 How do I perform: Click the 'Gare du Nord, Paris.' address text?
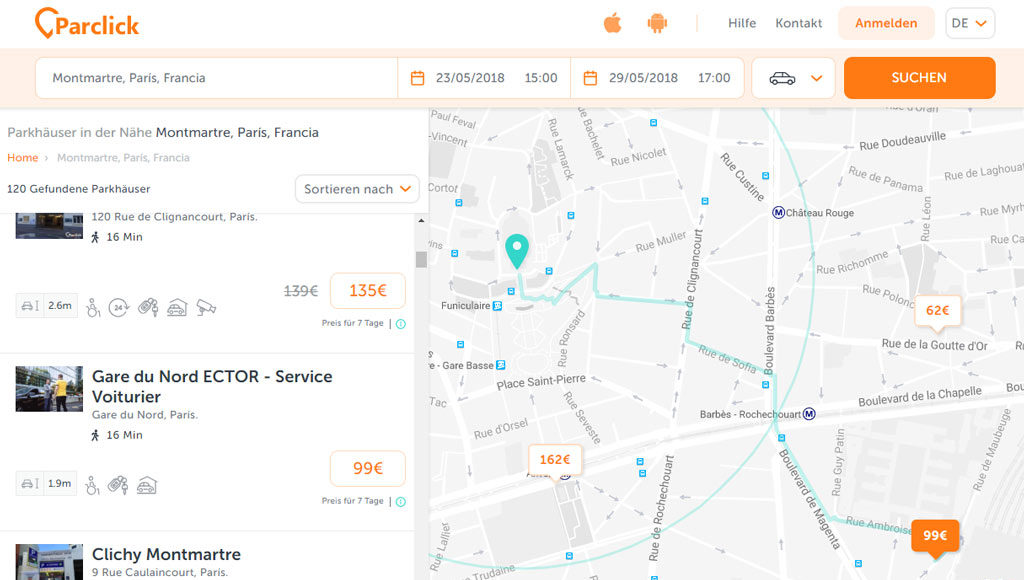[x=145, y=415]
